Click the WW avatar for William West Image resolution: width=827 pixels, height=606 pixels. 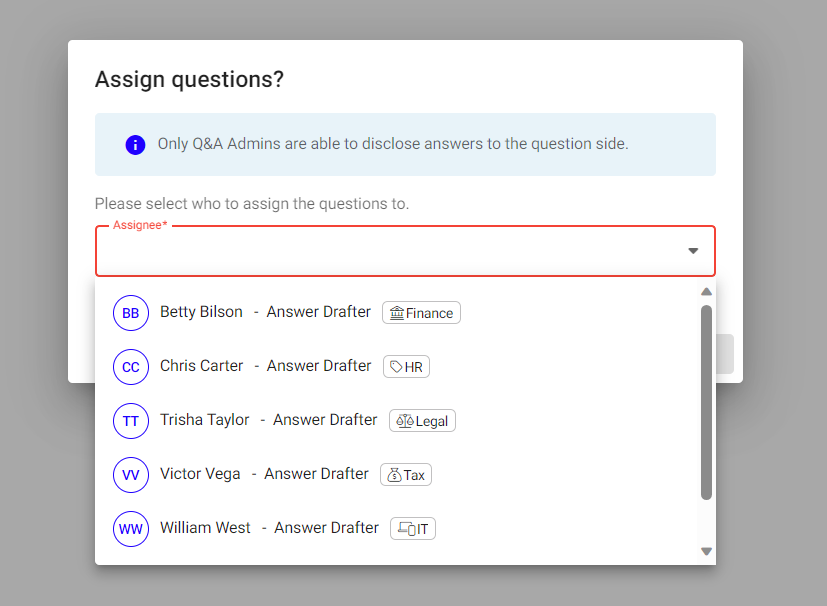tap(131, 529)
